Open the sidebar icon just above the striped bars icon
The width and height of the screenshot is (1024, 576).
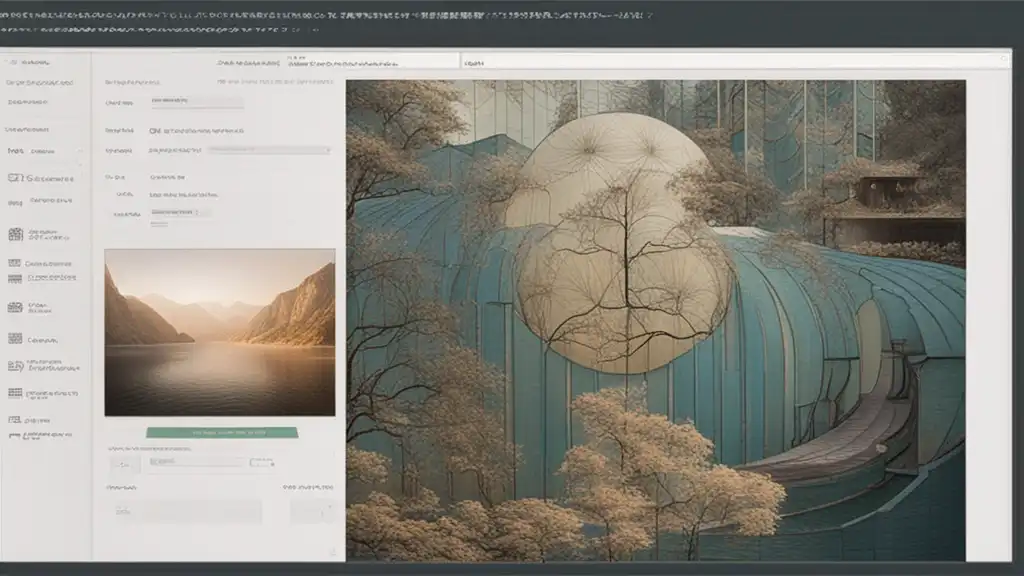15,263
